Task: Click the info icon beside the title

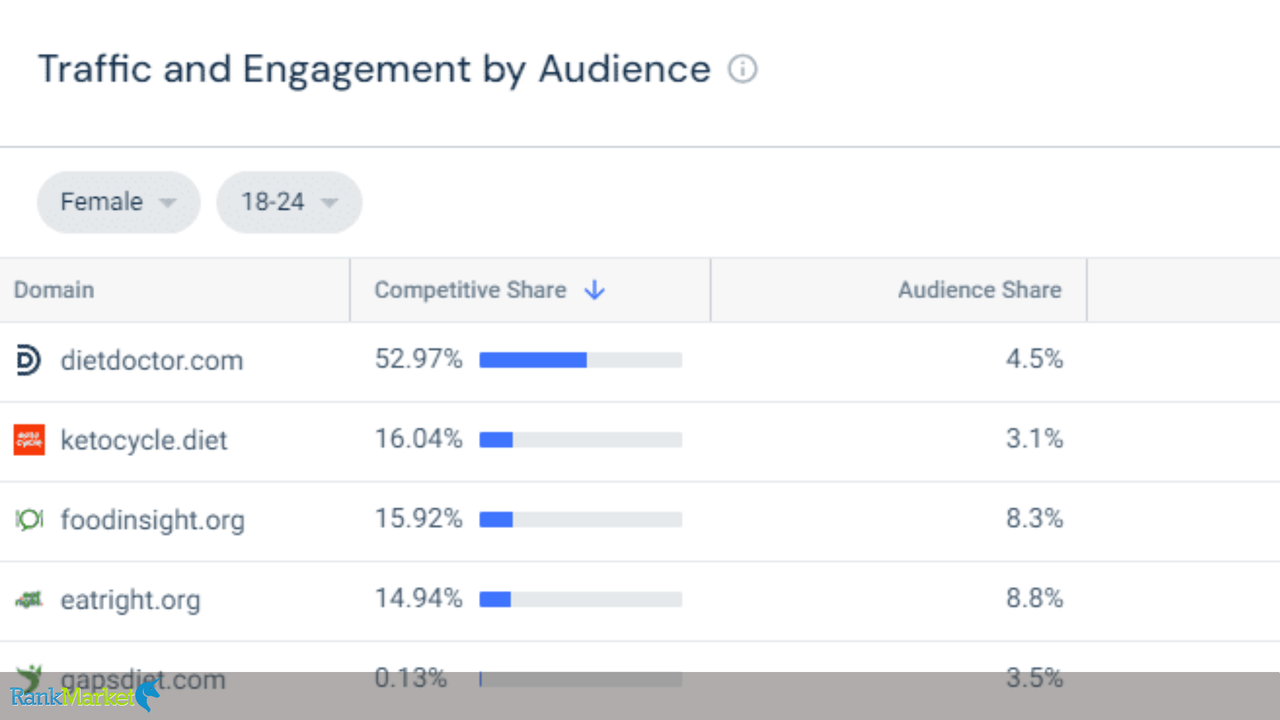Action: (x=742, y=70)
